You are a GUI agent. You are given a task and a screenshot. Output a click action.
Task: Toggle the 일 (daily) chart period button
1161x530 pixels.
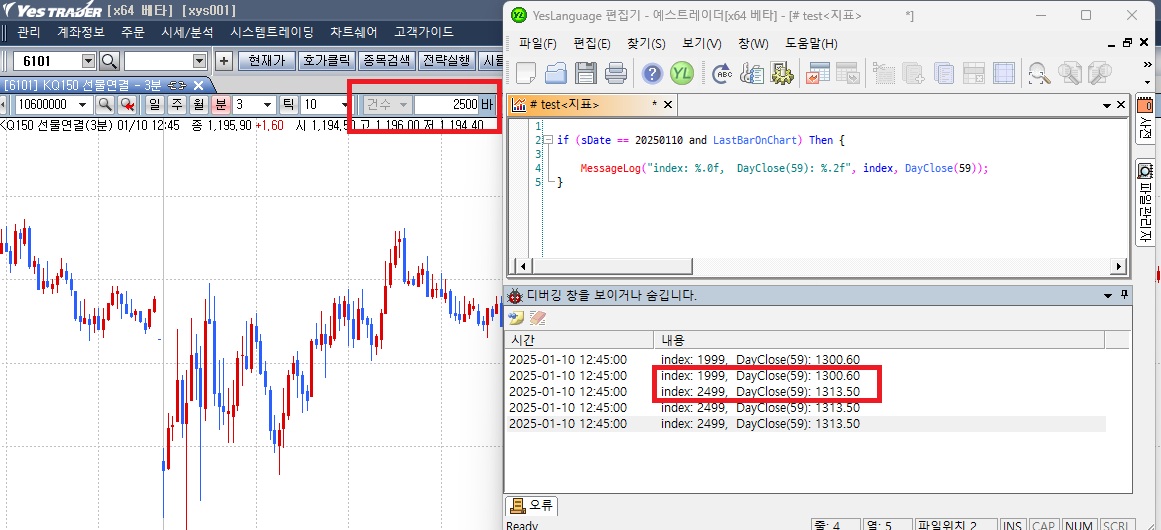click(155, 105)
